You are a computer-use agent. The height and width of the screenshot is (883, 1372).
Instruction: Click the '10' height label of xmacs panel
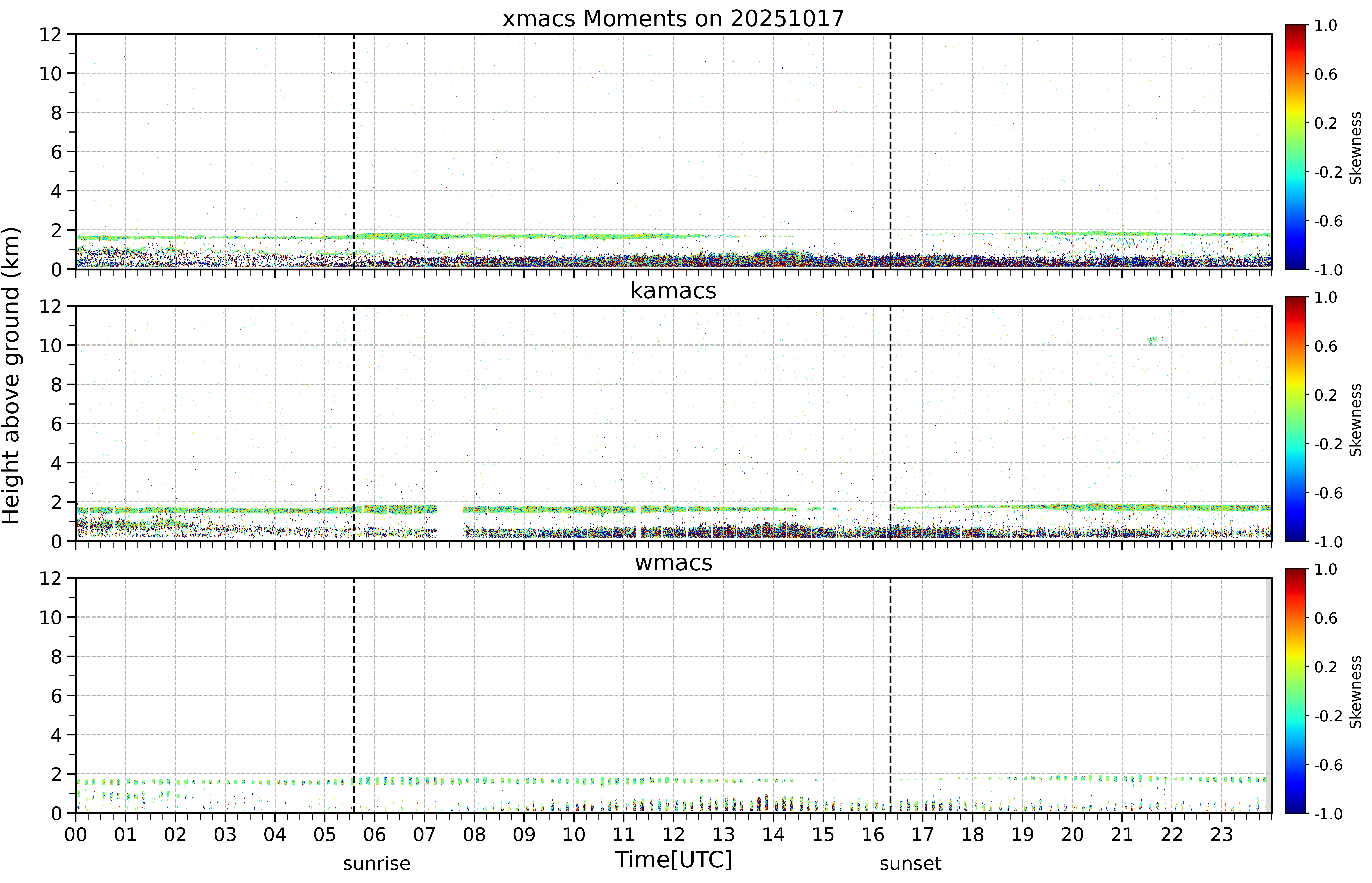pyautogui.click(x=50, y=73)
